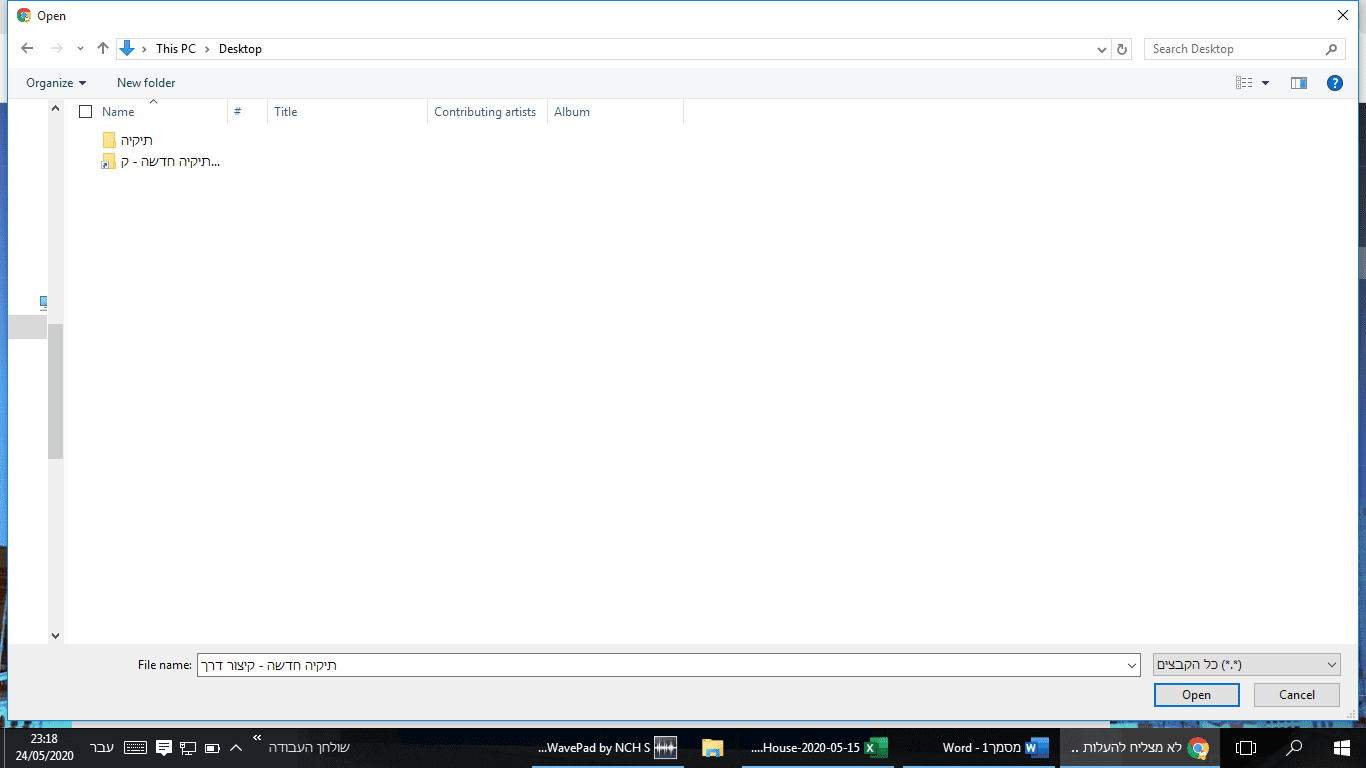Open the recent locations dropdown arrow
Image resolution: width=1366 pixels, height=768 pixels.
point(81,48)
